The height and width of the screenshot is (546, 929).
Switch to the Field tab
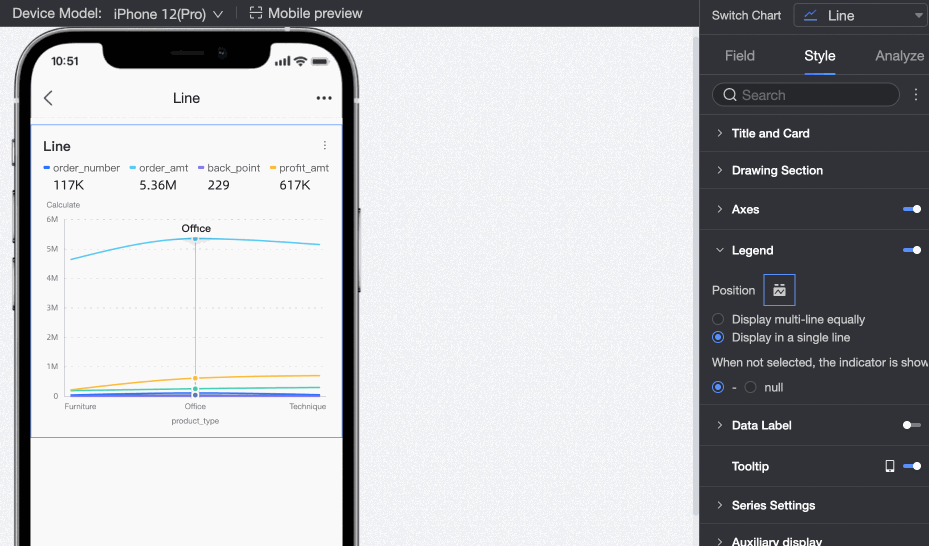click(739, 56)
